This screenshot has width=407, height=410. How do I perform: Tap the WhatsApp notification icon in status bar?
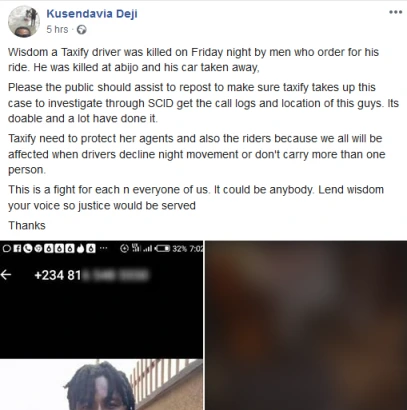point(28,248)
